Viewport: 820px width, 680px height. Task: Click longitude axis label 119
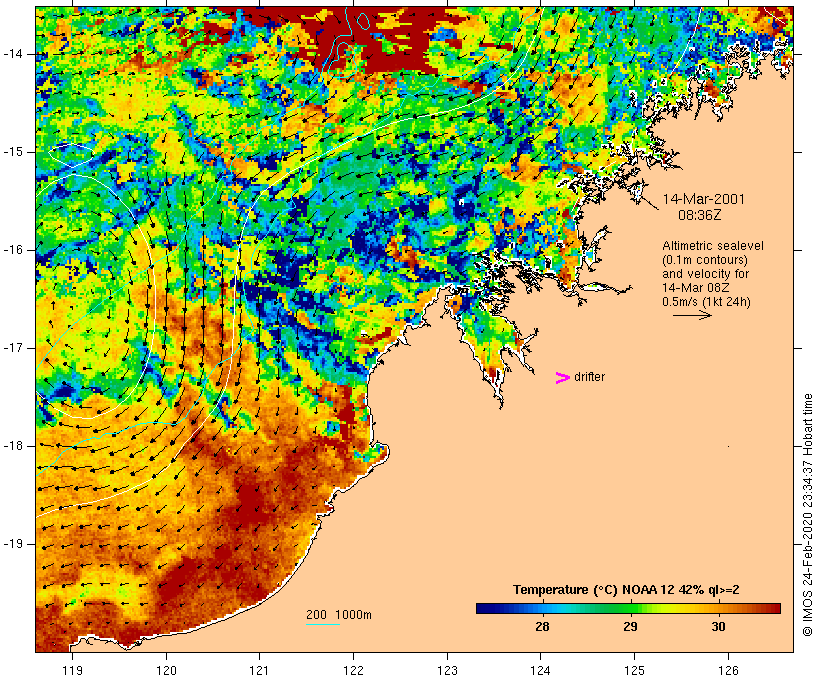[72, 670]
